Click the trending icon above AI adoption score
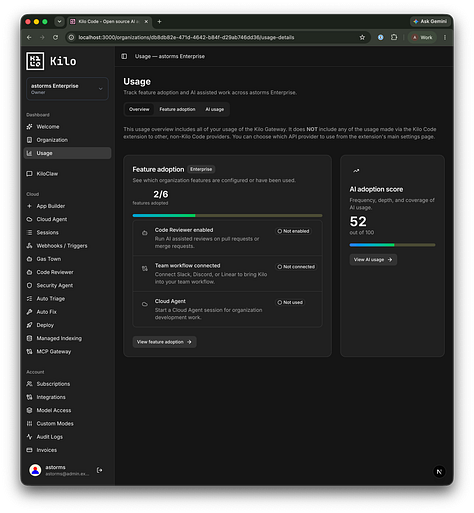 [356, 171]
